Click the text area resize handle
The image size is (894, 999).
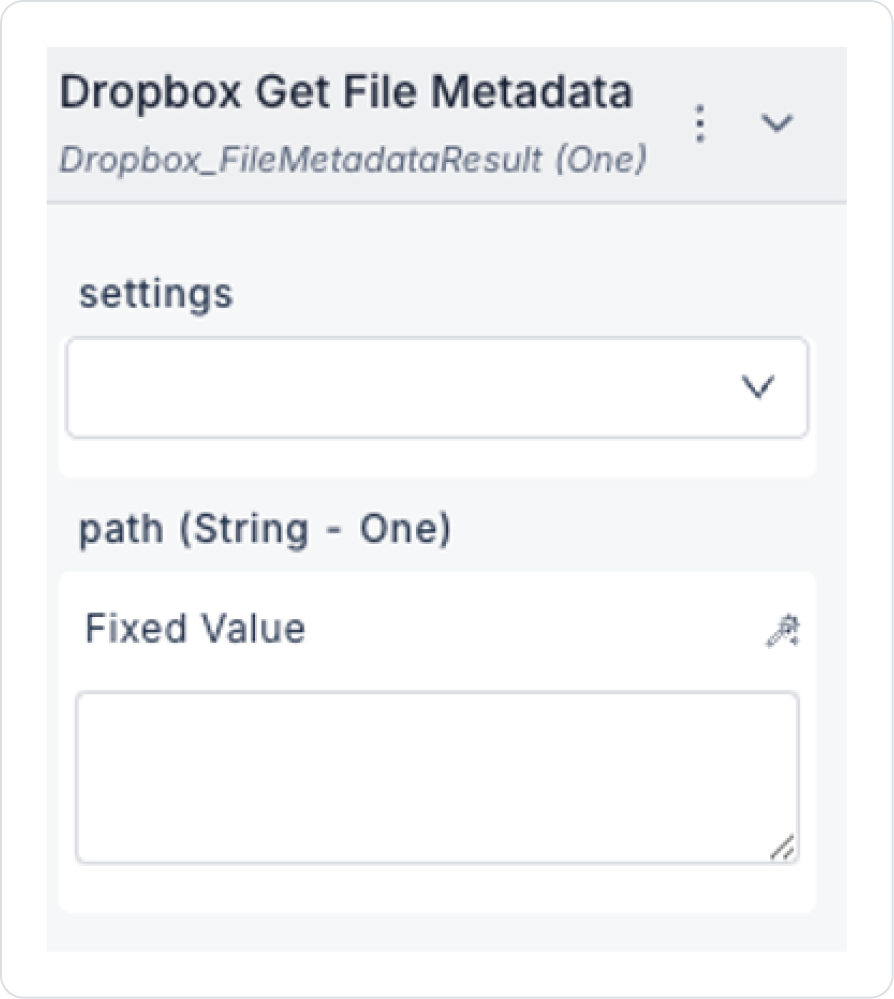tap(782, 847)
